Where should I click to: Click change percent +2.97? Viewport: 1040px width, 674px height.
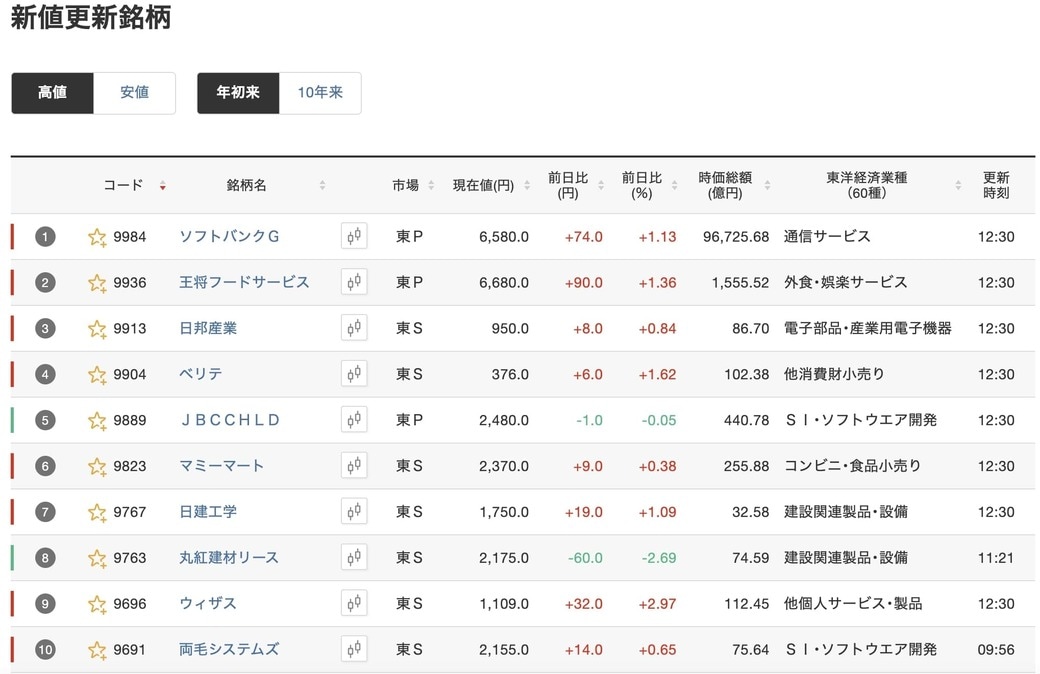click(657, 604)
